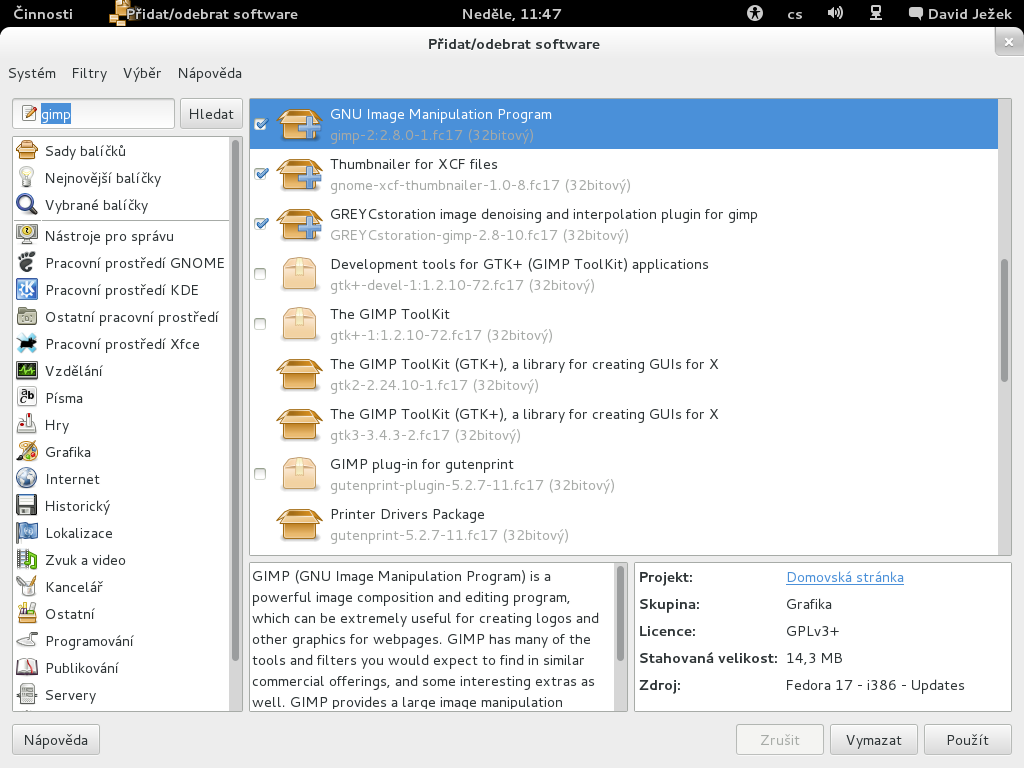
Task: Click the Vybrané balíčky magnifier icon
Action: click(27, 204)
